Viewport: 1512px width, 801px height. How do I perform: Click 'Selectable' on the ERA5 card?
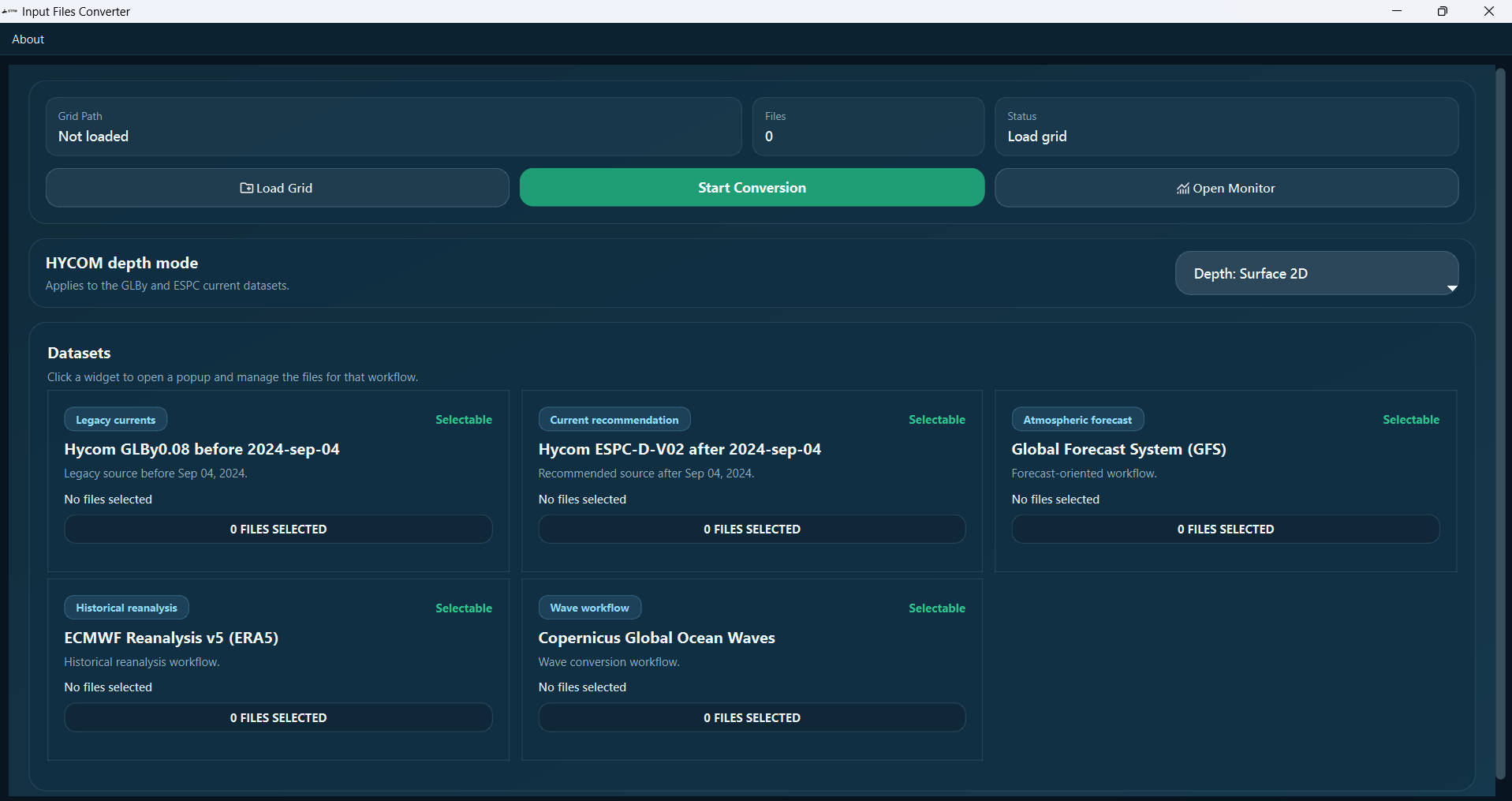click(x=464, y=608)
